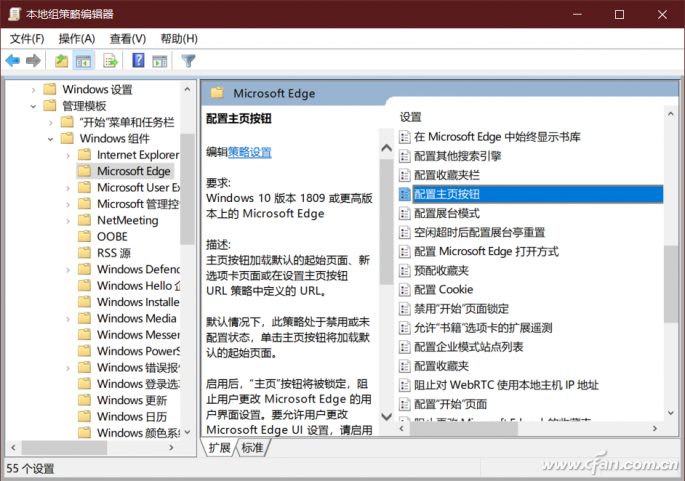
Task: Click description pane scroll up arrow
Action: coord(386,148)
